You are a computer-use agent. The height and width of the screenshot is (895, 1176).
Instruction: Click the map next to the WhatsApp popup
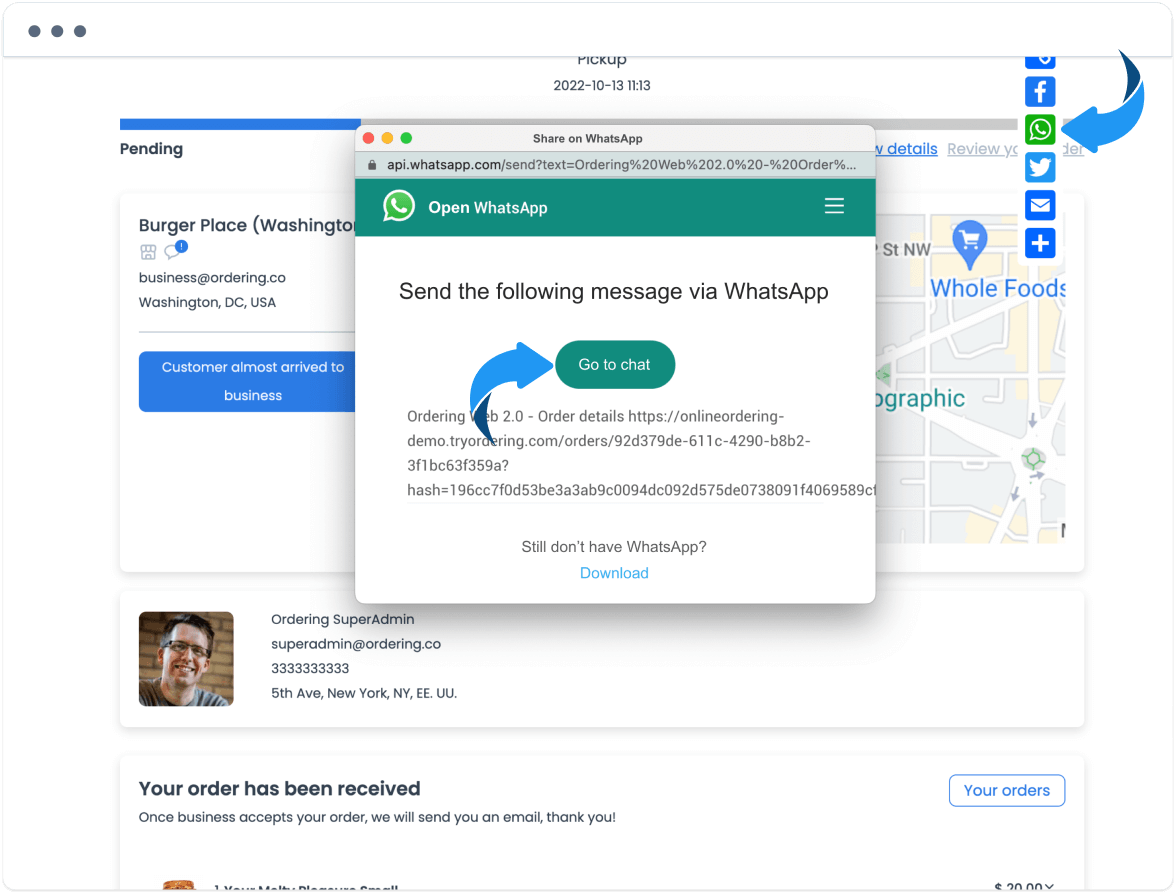pos(970,379)
